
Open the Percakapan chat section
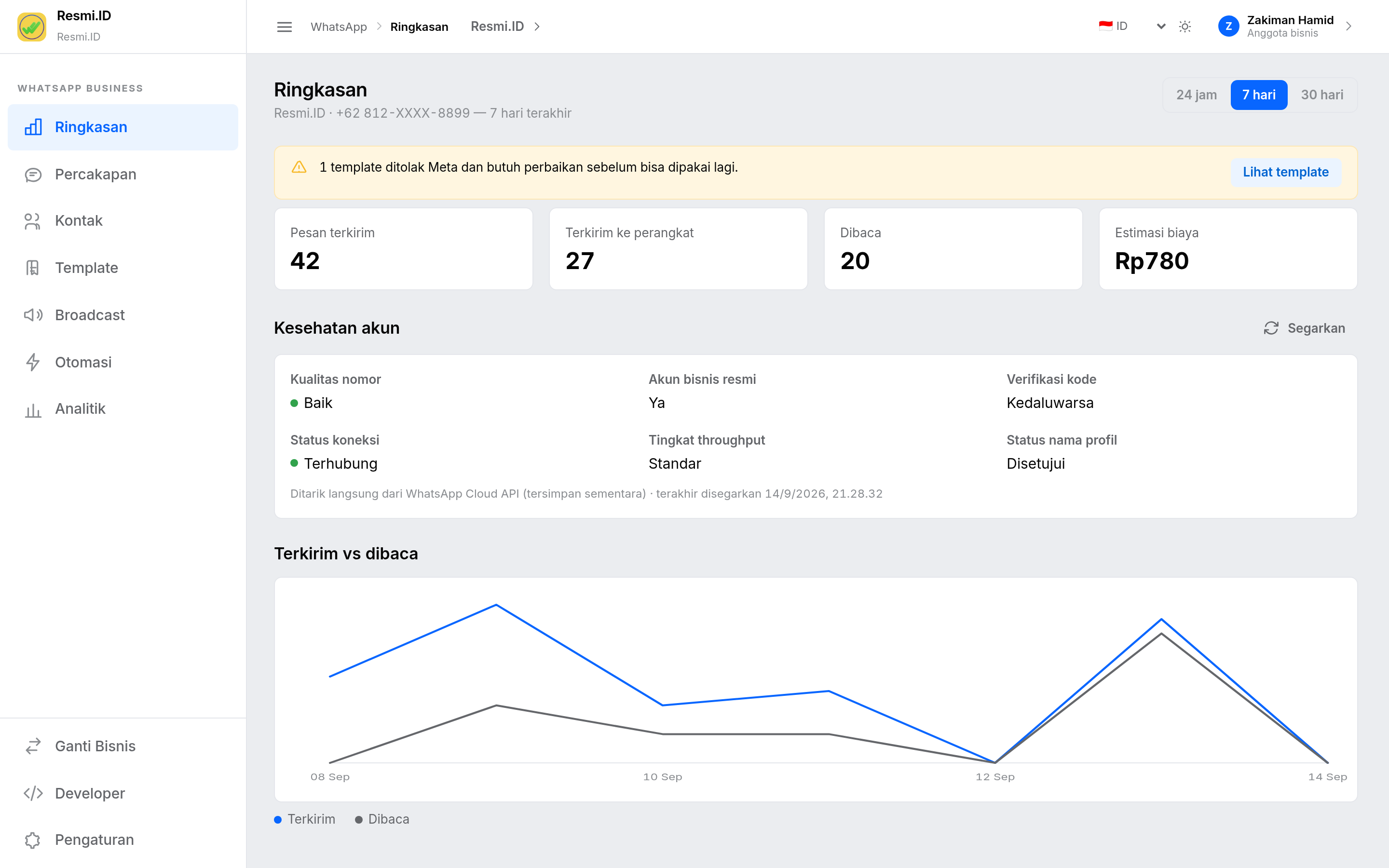click(x=123, y=174)
